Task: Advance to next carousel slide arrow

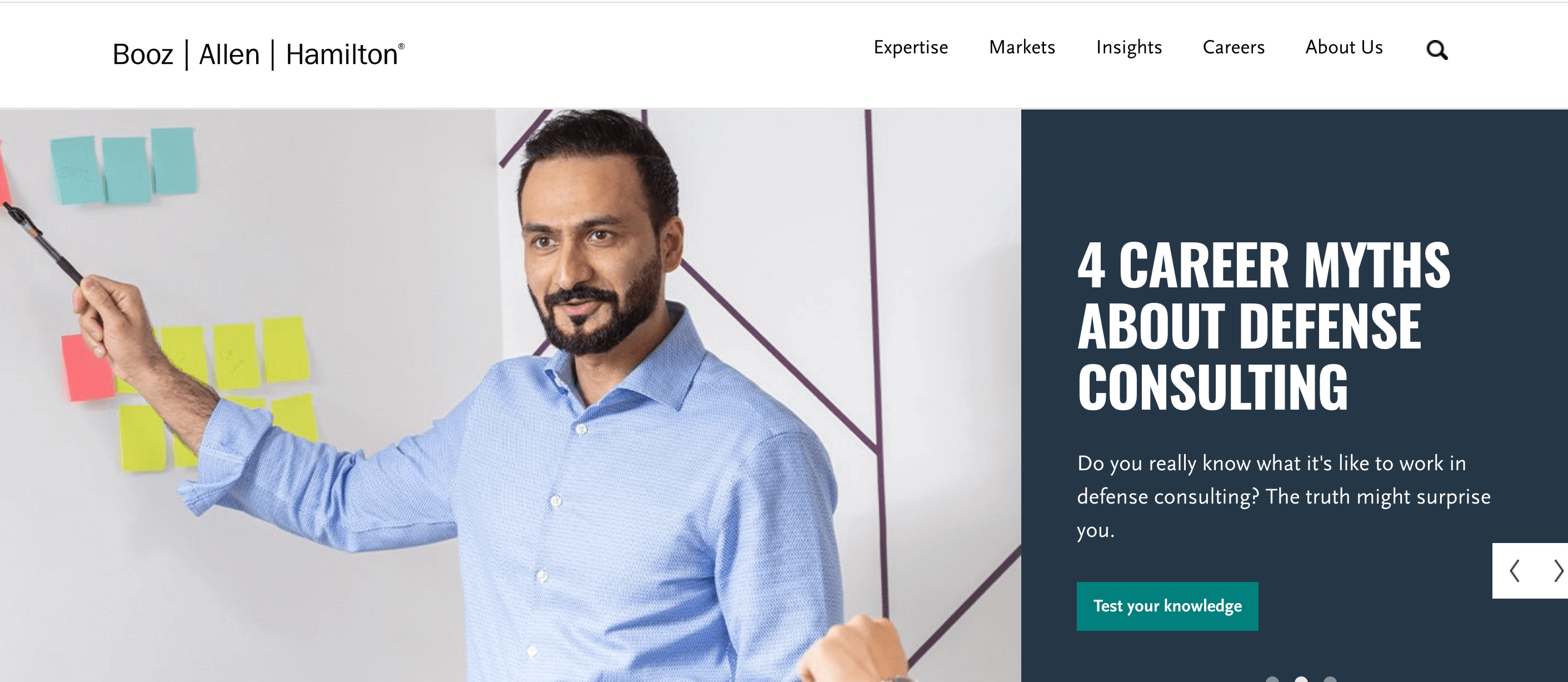Action: (x=1558, y=571)
